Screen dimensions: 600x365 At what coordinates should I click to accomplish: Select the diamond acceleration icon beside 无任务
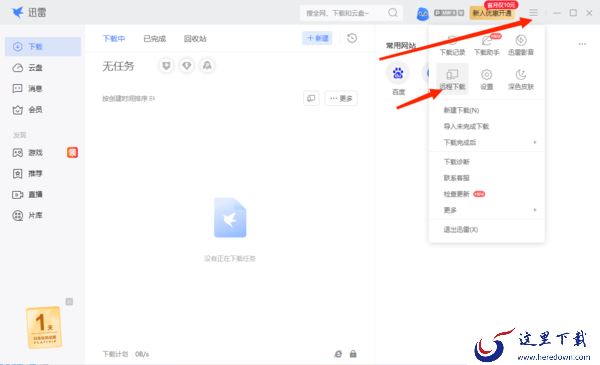[x=187, y=66]
